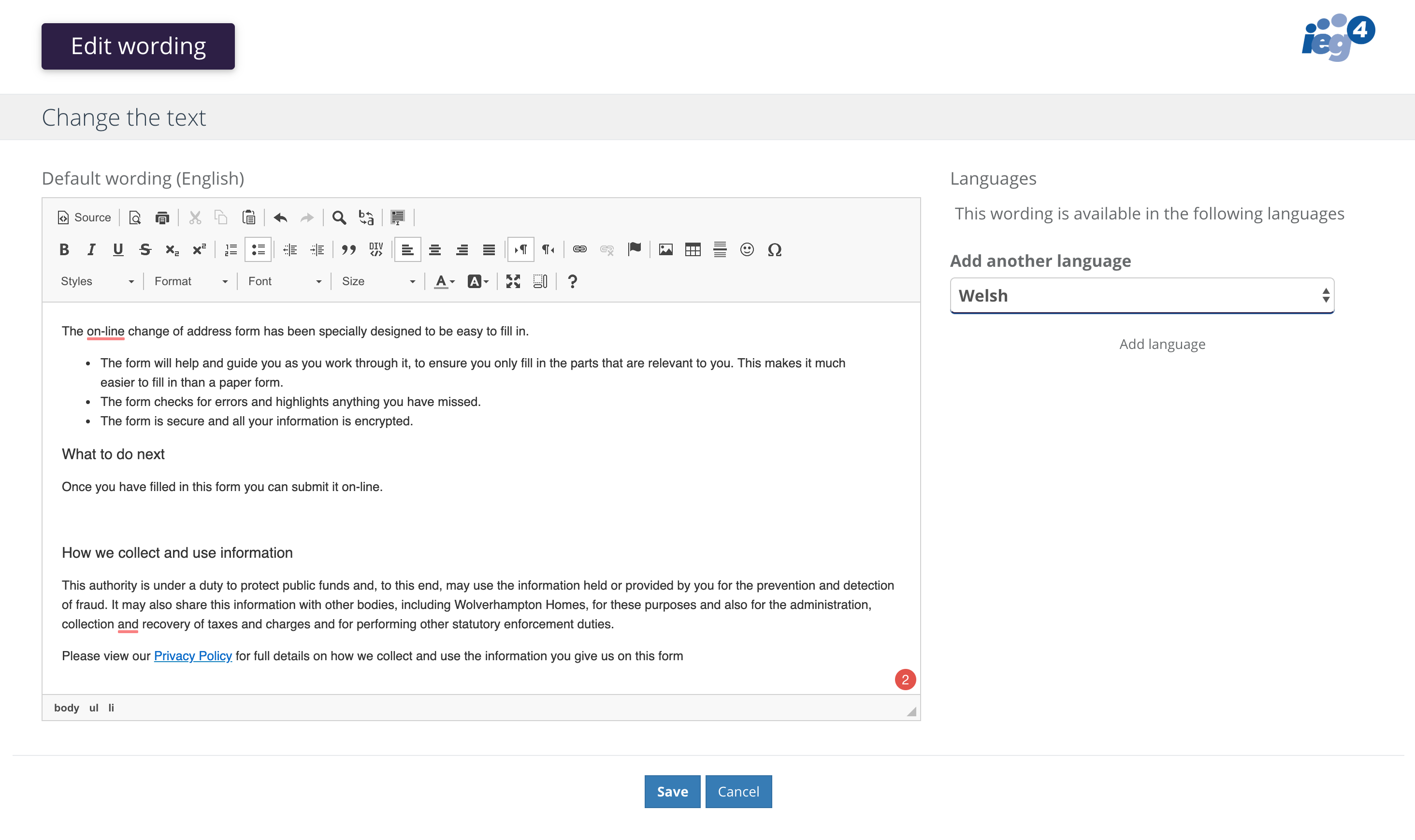Open the Format dropdown
The image size is (1415, 840).
coord(190,281)
